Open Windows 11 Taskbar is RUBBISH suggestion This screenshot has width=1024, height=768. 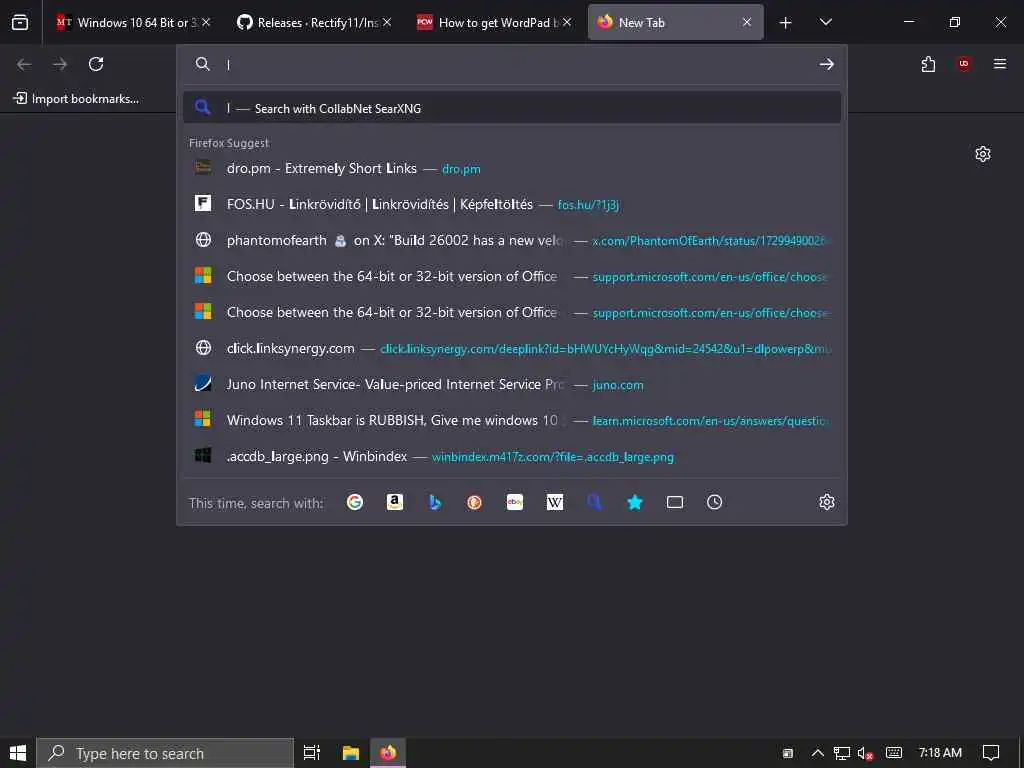point(511,421)
